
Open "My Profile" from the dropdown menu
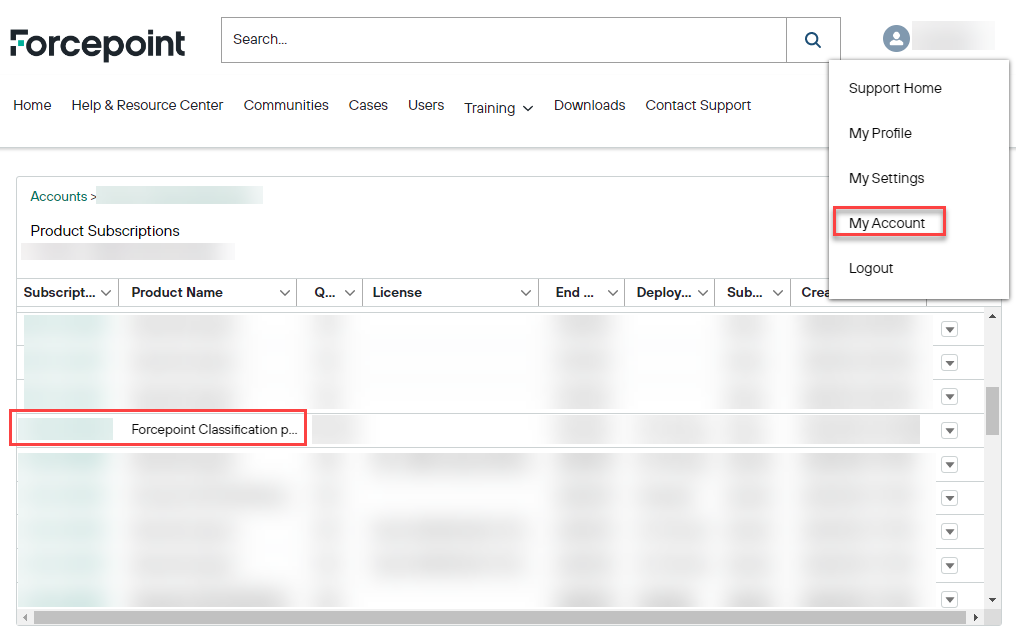880,133
